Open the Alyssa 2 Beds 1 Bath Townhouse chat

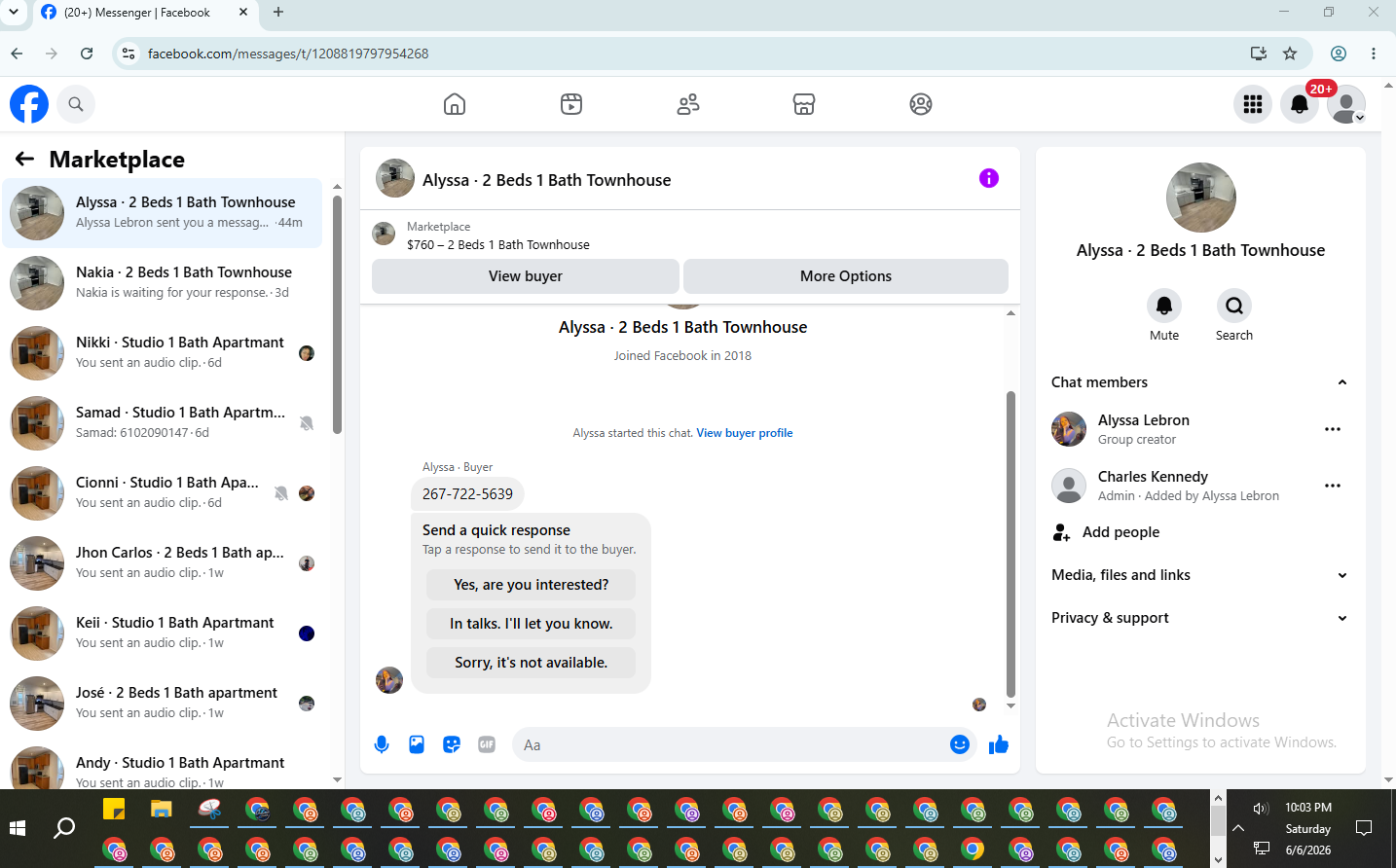163,213
